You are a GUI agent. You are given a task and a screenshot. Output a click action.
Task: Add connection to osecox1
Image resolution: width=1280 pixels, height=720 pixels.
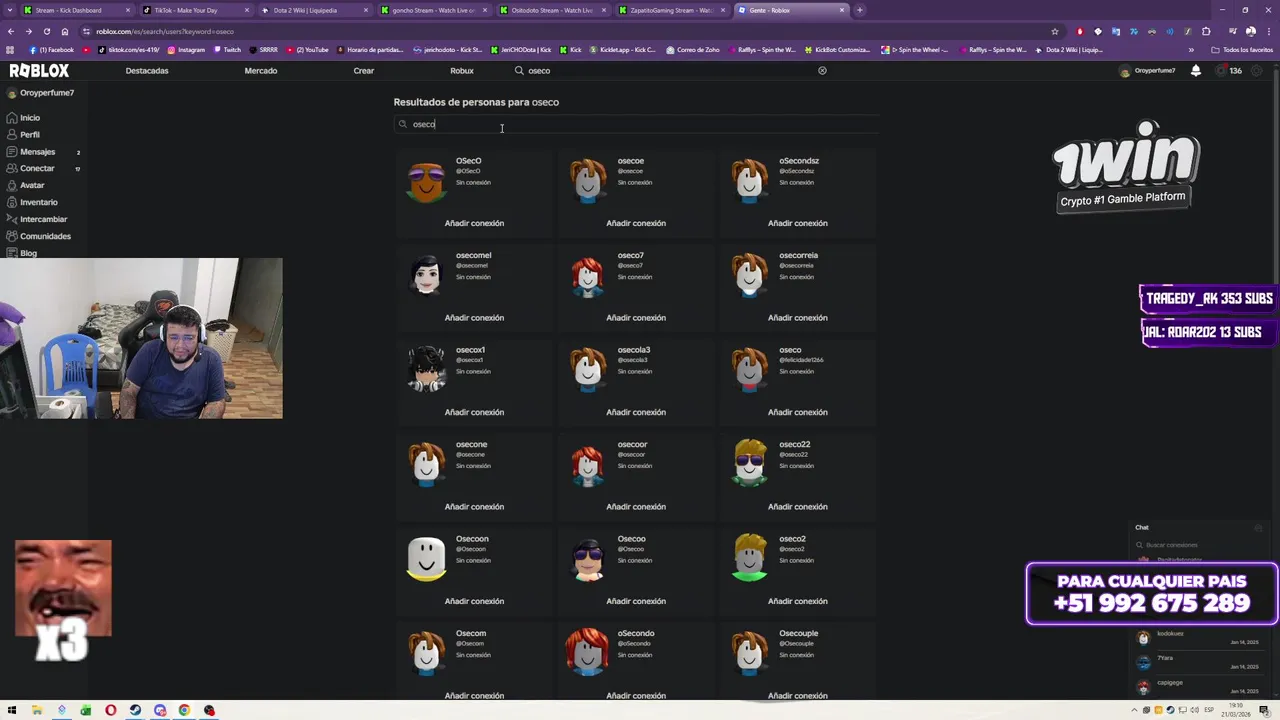(x=474, y=412)
